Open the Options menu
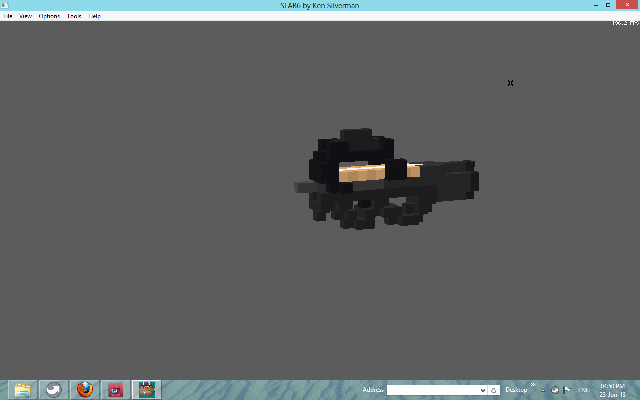Screen dimensions: 640x400 [x=49, y=16]
